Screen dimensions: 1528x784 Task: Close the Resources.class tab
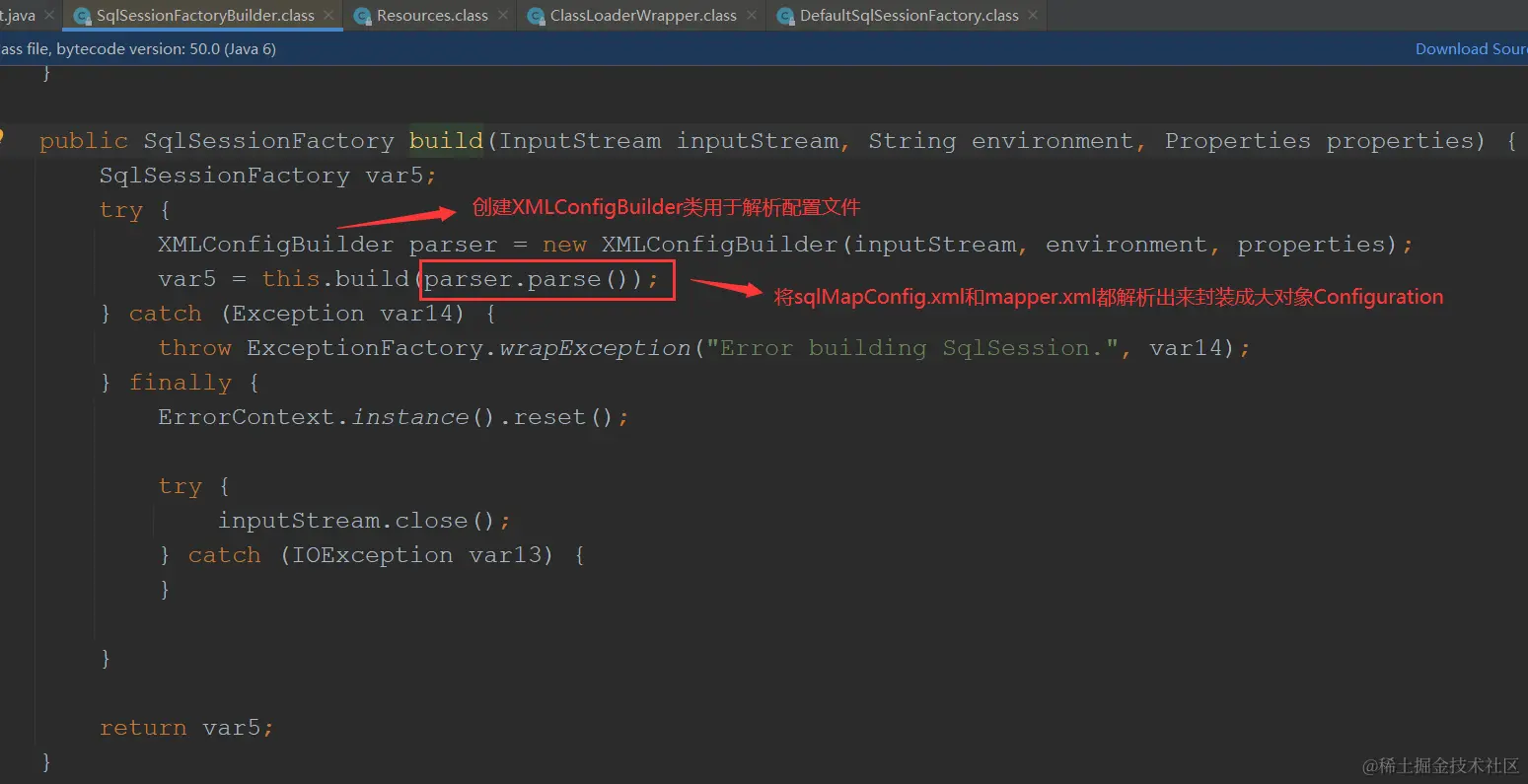tap(504, 16)
